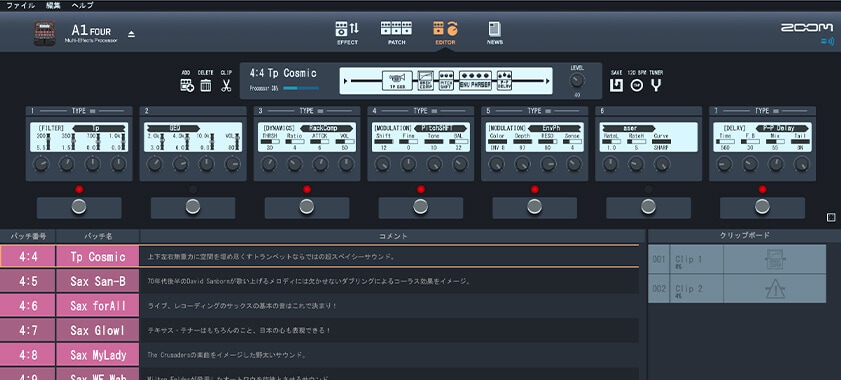This screenshot has height=380, width=841.
Task: Switch to the EFFECT tab
Action: pos(347,33)
